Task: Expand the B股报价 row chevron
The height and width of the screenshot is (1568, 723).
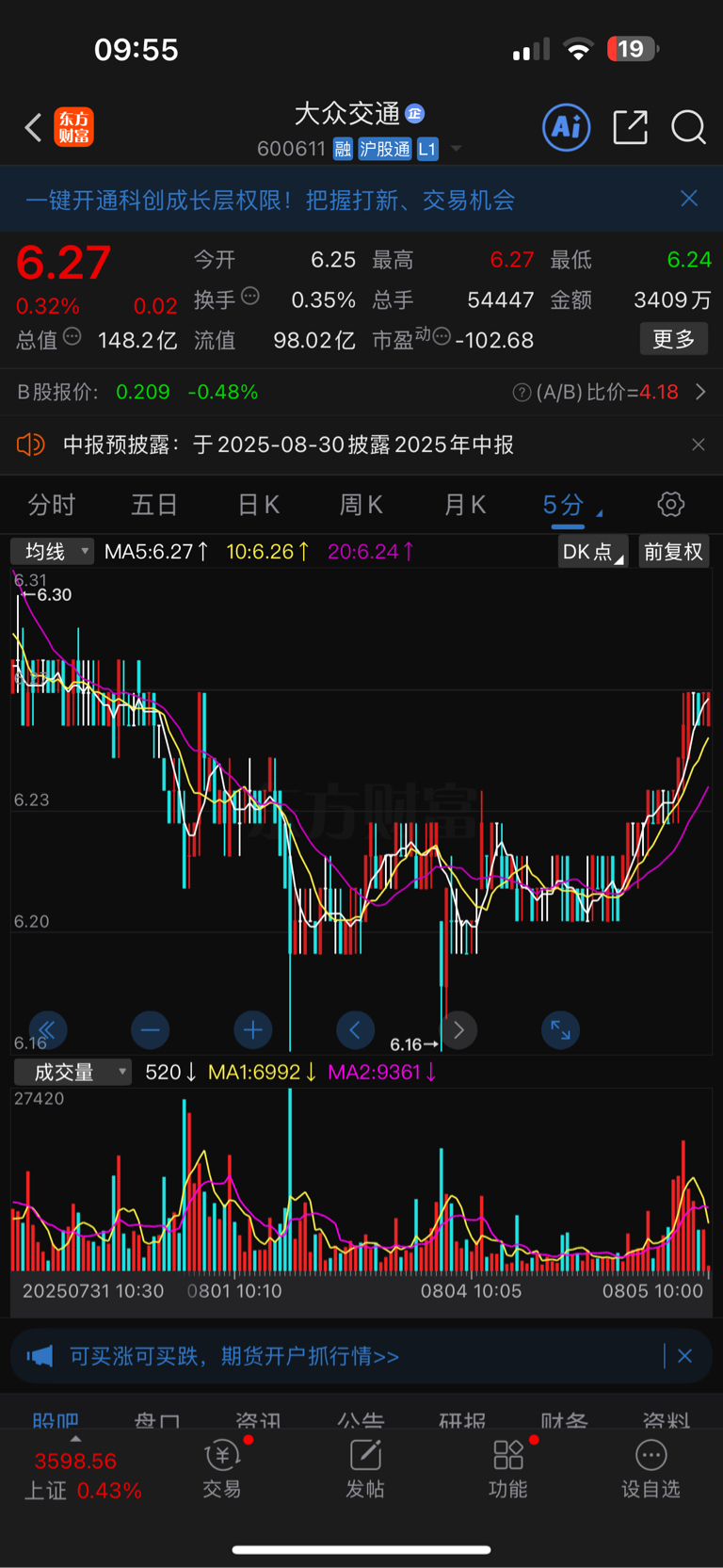Action: [700, 392]
